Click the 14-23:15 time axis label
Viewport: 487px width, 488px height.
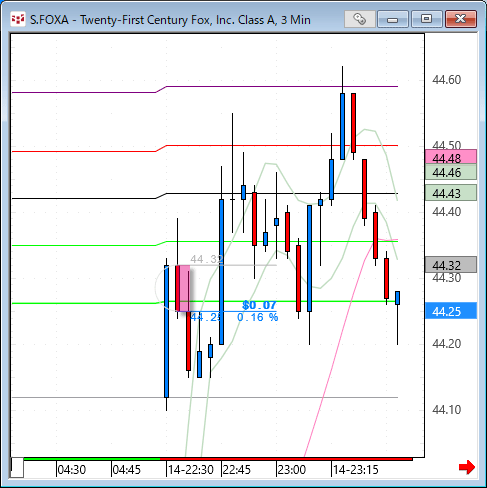click(356, 470)
